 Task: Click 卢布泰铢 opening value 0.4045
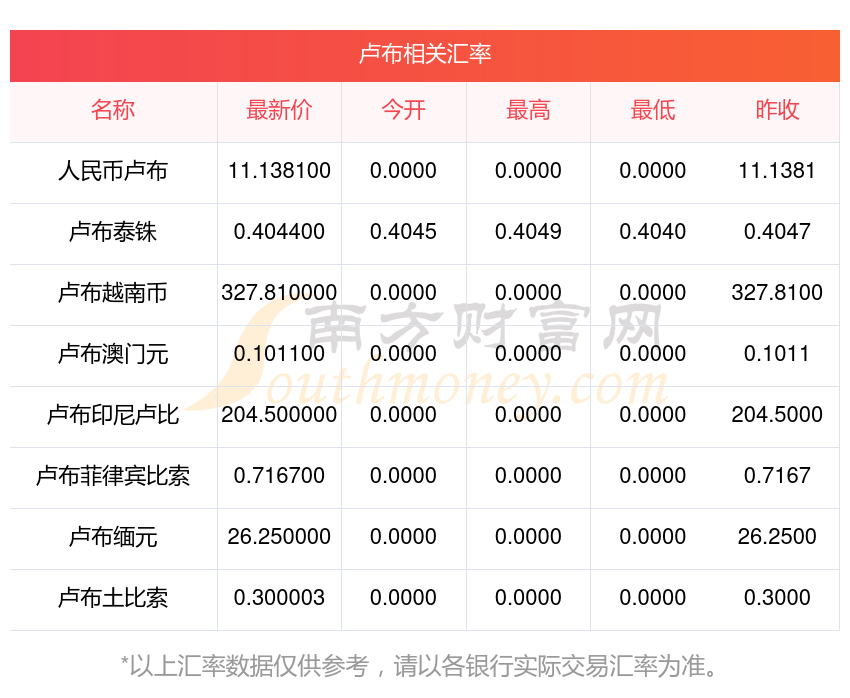(x=403, y=232)
